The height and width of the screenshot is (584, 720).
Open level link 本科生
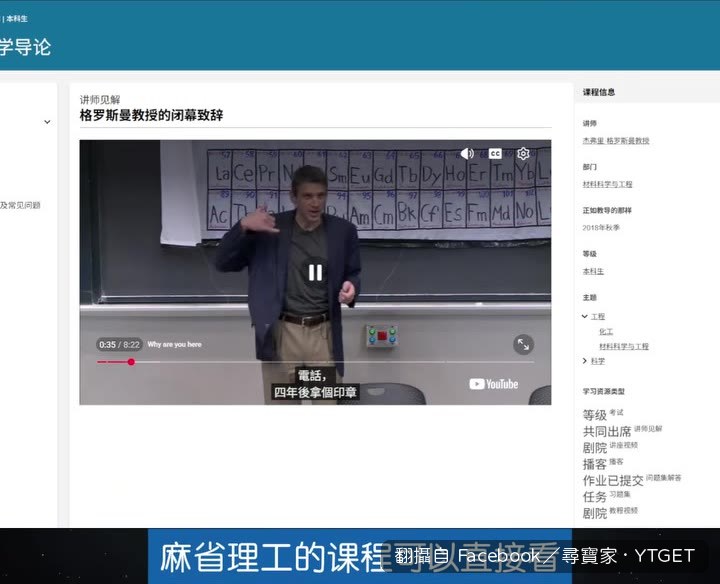tap(593, 271)
